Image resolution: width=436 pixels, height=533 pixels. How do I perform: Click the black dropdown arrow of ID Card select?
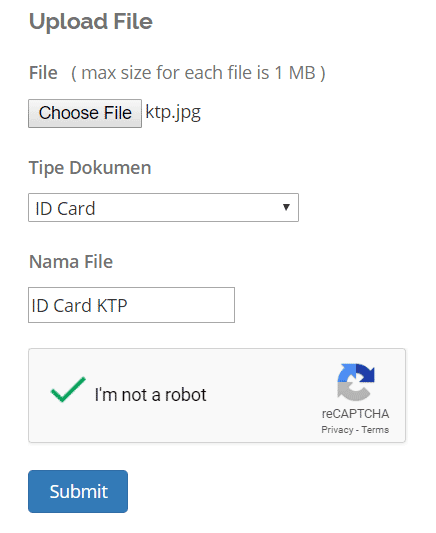click(286, 207)
